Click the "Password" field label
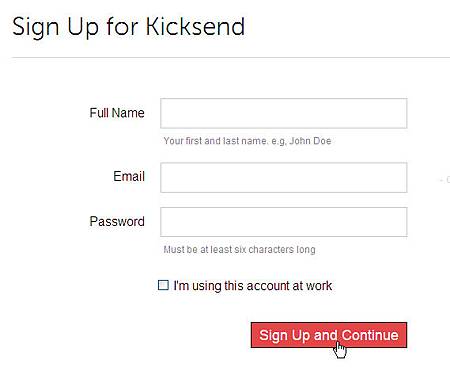450x375 pixels. point(117,221)
